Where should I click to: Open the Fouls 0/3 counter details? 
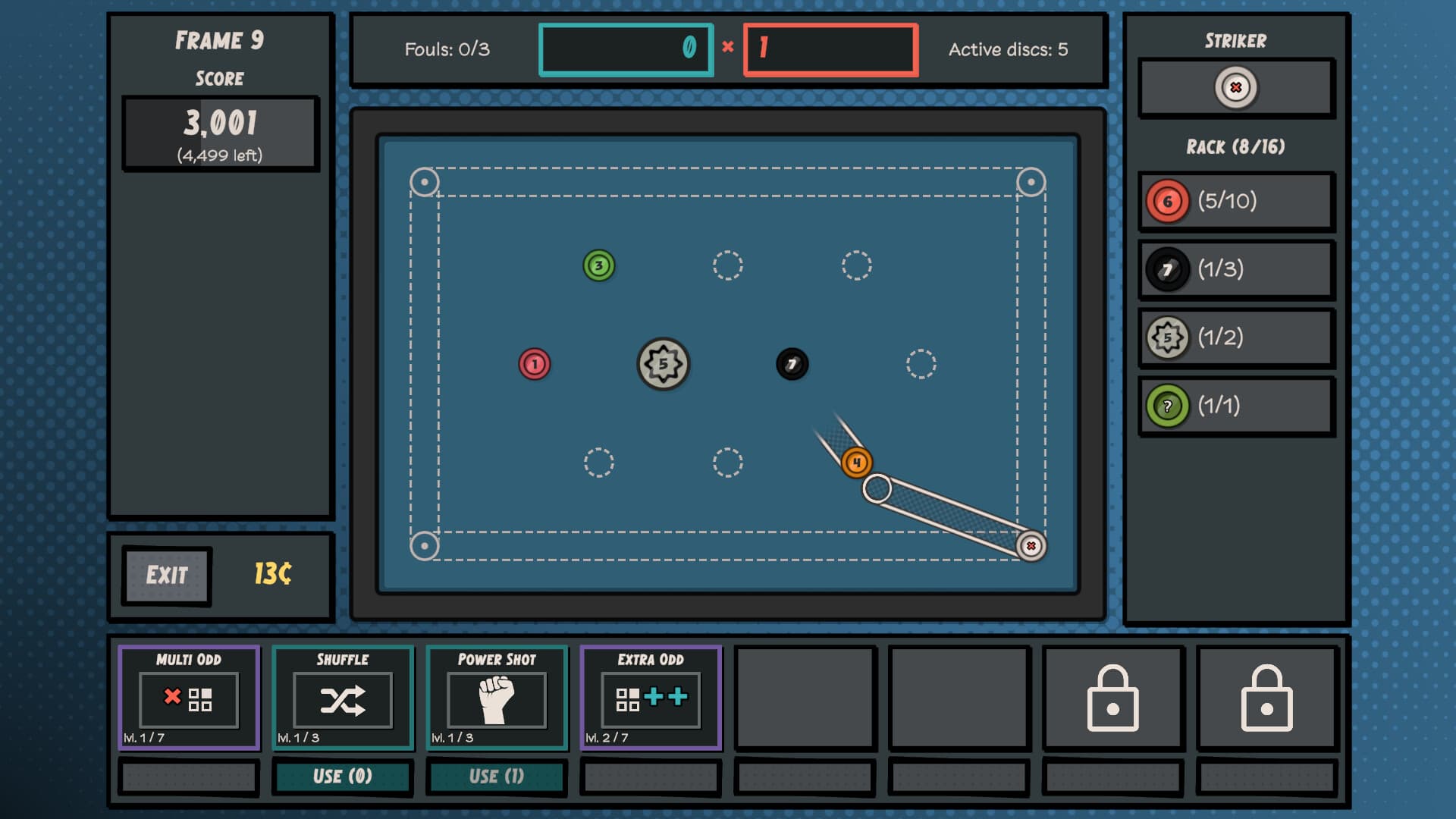point(447,50)
